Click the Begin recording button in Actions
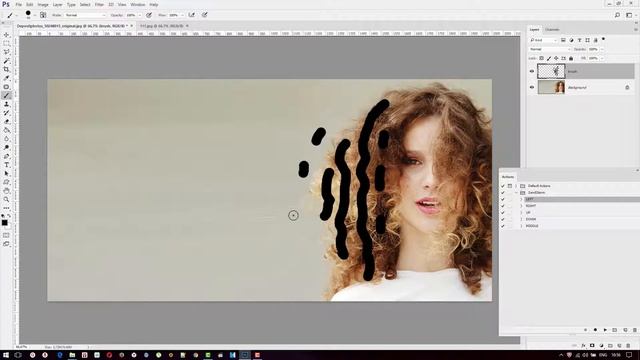Image resolution: width=640 pixels, height=360 pixels. pos(595,330)
